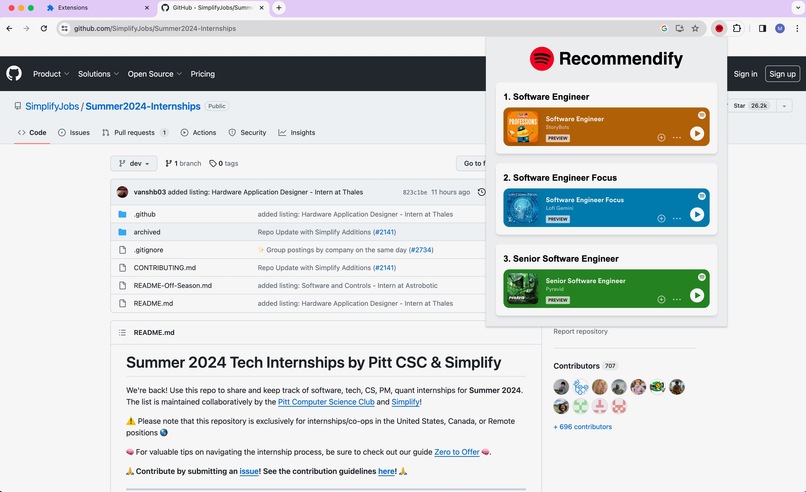The height and width of the screenshot is (492, 806).
Task: Open the SimplifyJobs owner link
Action: 52,106
